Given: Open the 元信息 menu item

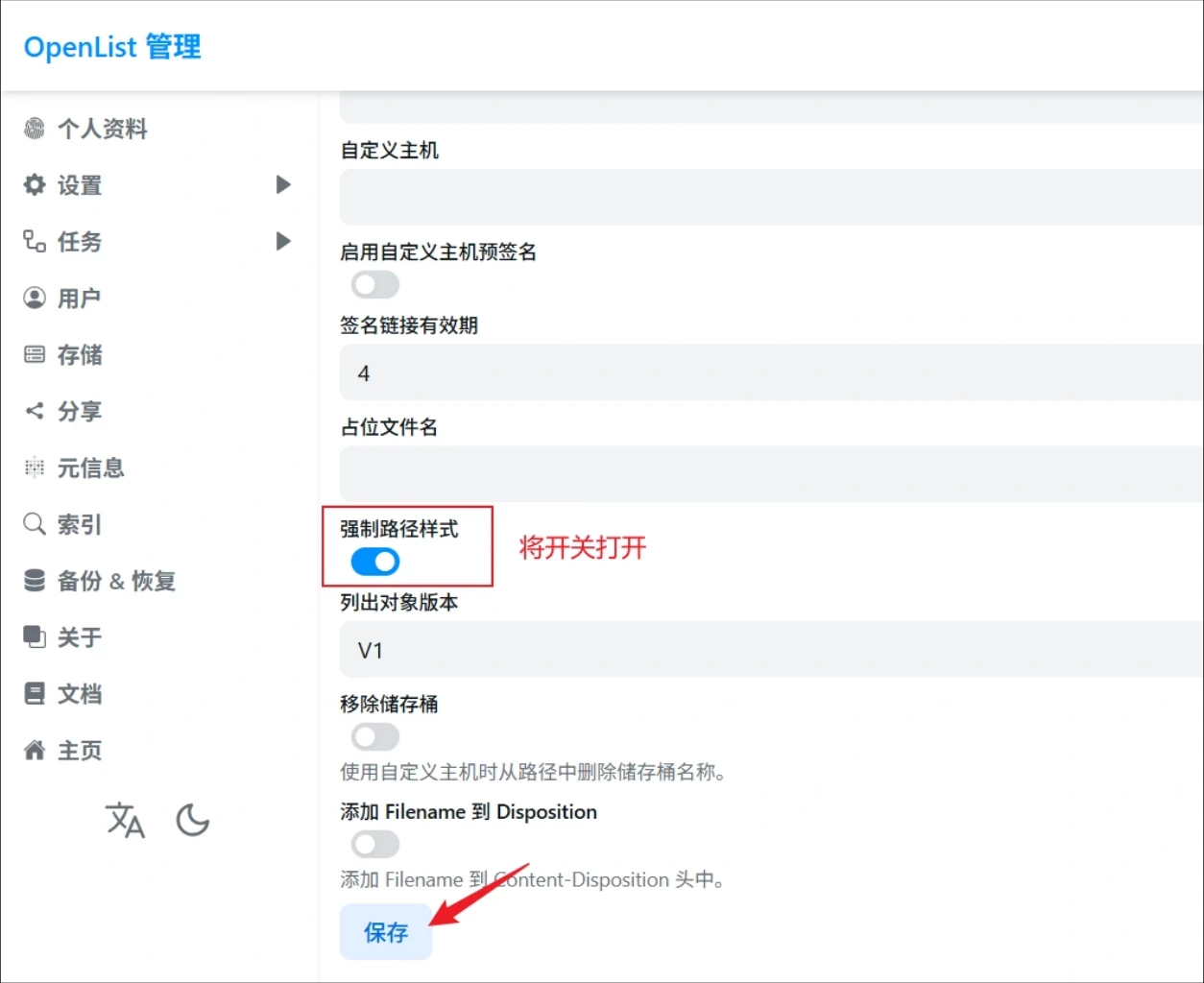Looking at the screenshot, I should 90,468.
